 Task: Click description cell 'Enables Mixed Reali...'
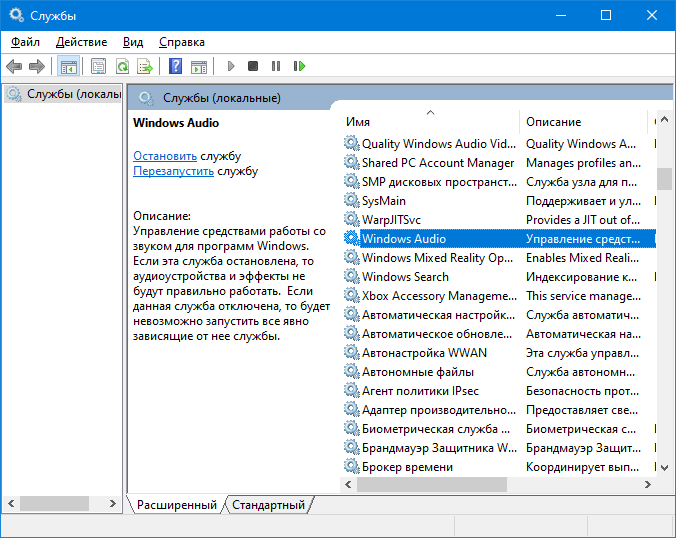tap(582, 258)
